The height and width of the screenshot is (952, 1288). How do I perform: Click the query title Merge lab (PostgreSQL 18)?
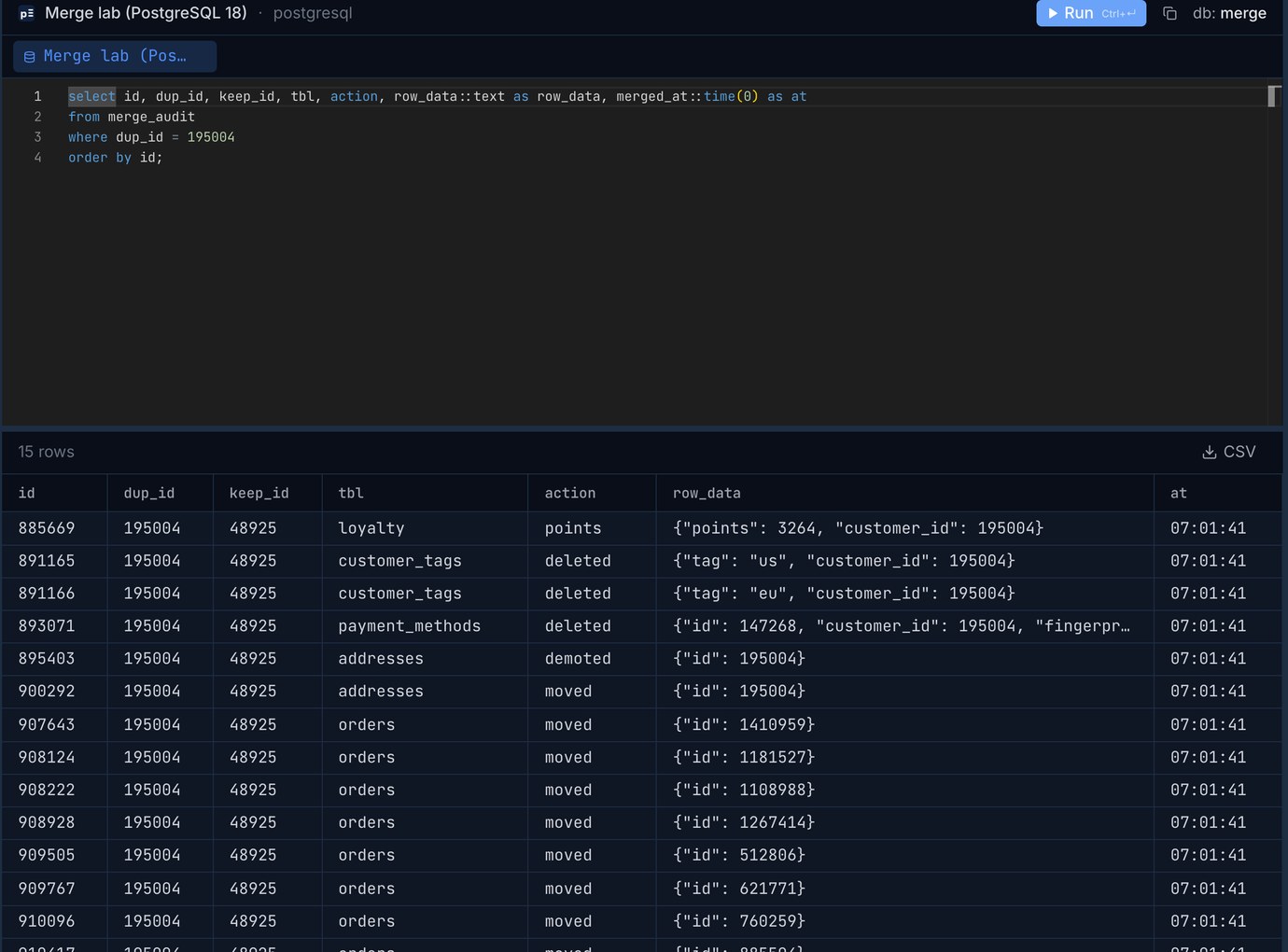[x=146, y=13]
